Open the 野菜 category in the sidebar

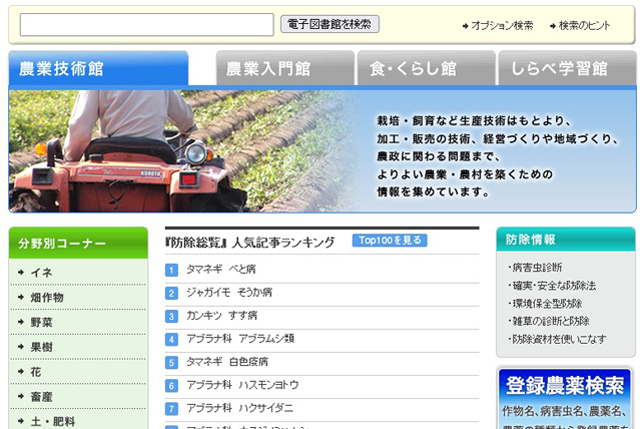click(41, 322)
